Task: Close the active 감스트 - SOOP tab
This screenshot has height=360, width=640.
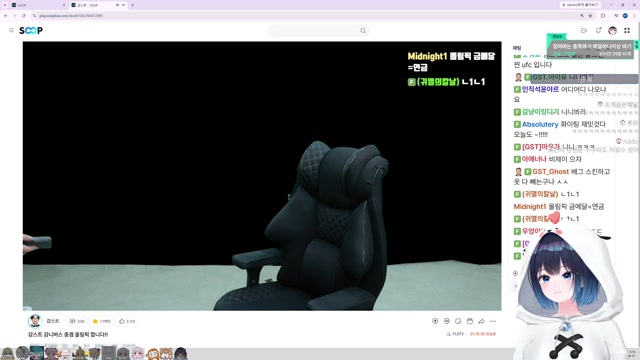Action: tap(123, 5)
